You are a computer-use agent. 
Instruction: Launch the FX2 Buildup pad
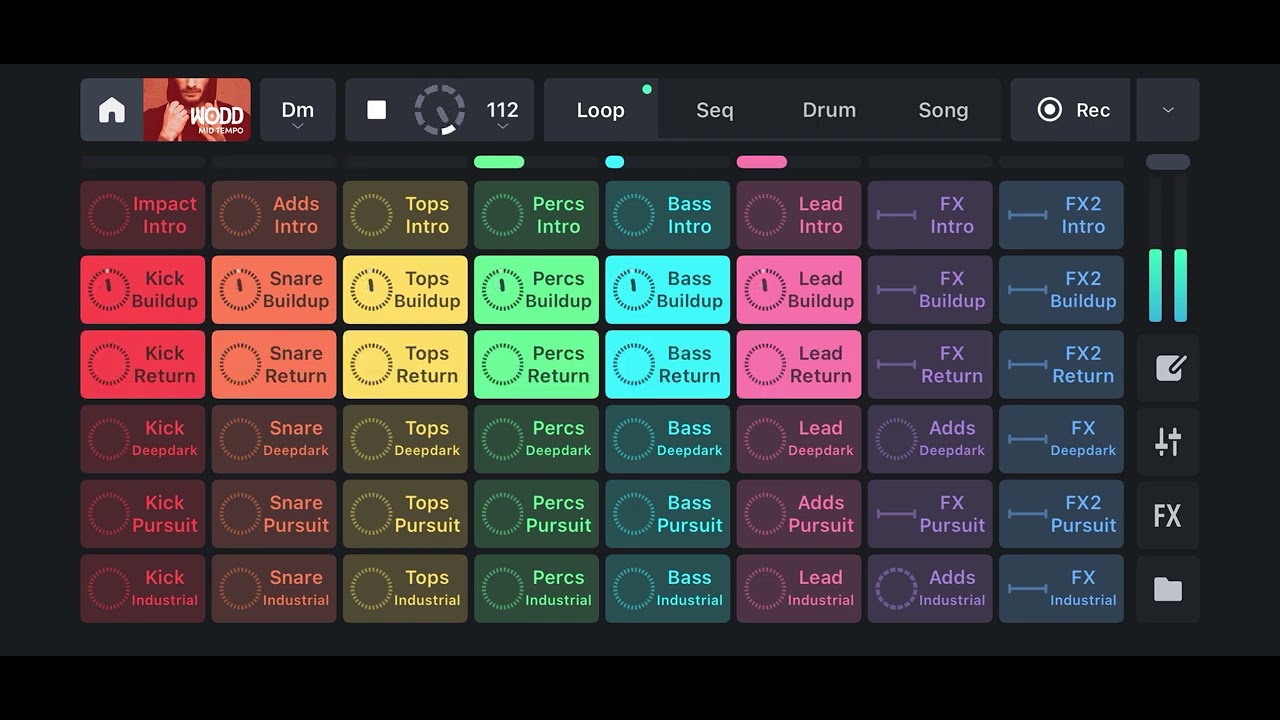[x=1061, y=290]
